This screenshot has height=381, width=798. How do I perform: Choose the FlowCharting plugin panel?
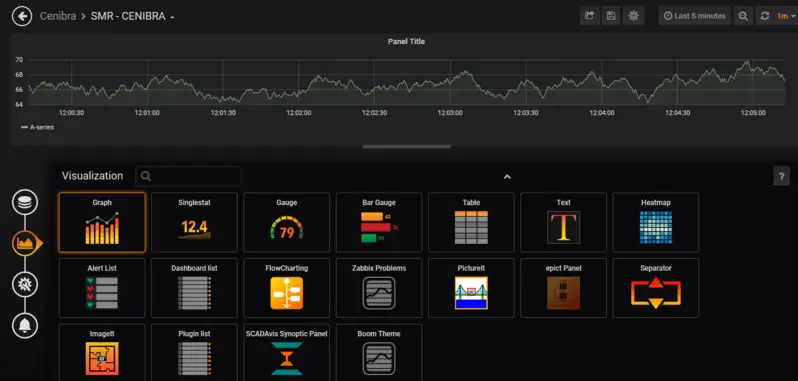[x=287, y=288]
